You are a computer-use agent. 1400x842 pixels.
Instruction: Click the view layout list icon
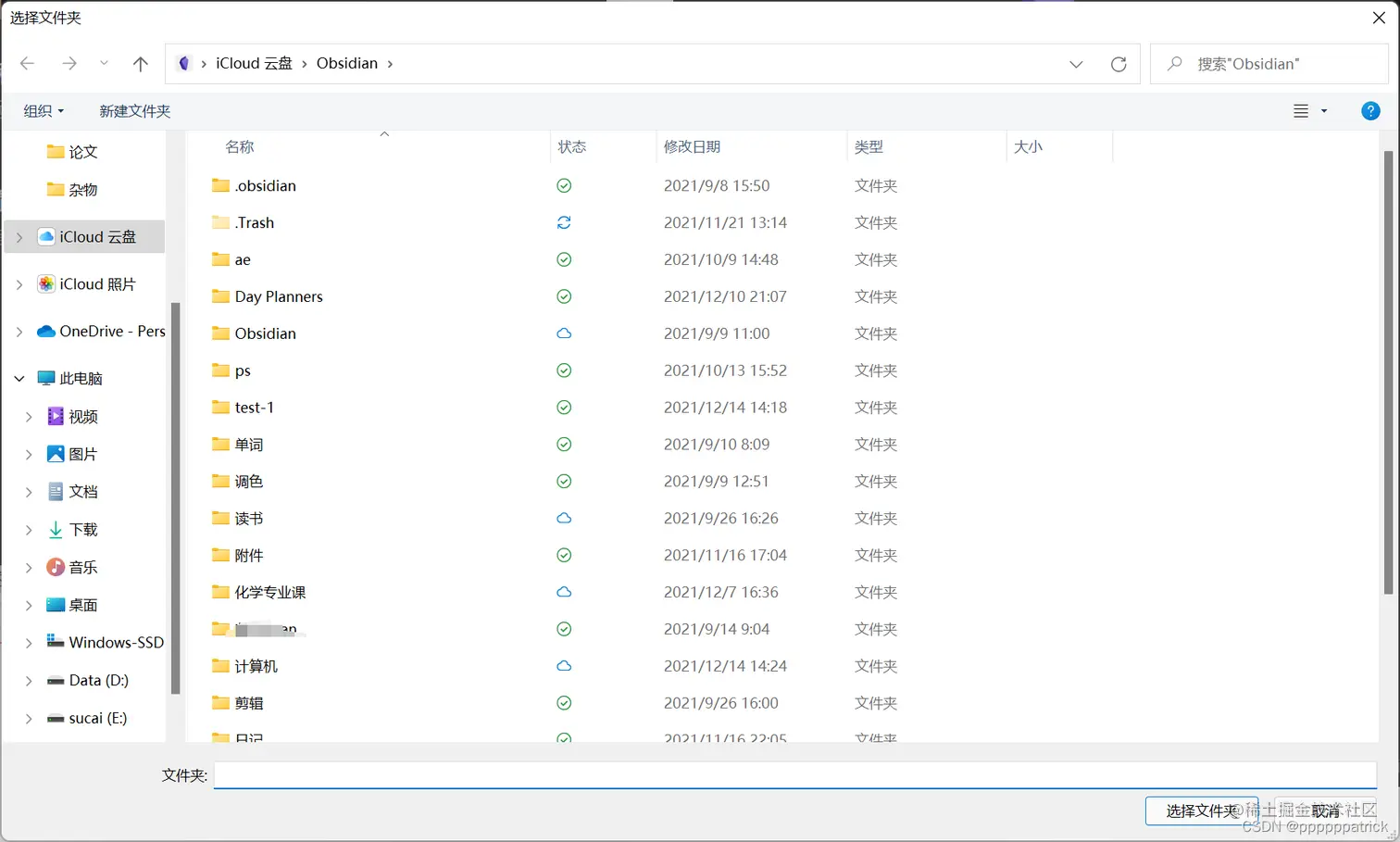pyautogui.click(x=1301, y=111)
